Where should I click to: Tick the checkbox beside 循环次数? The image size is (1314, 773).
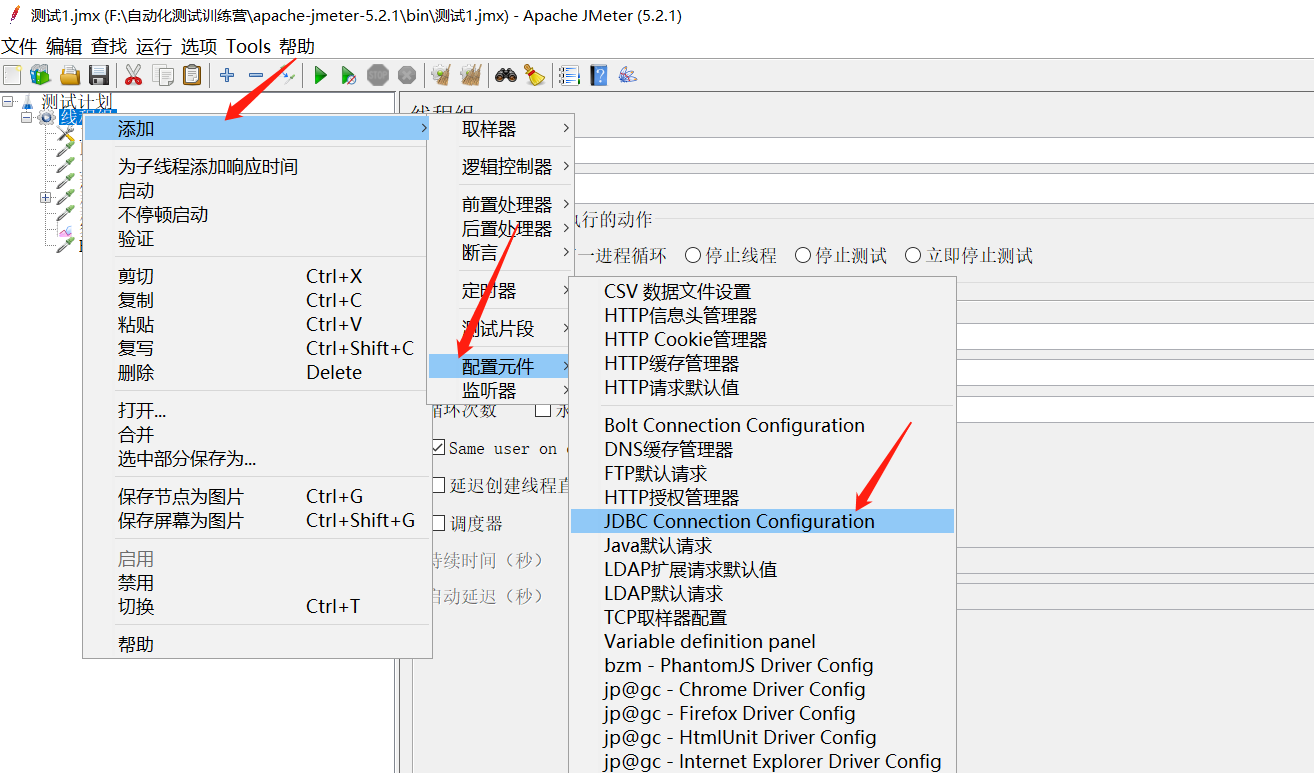pos(543,409)
